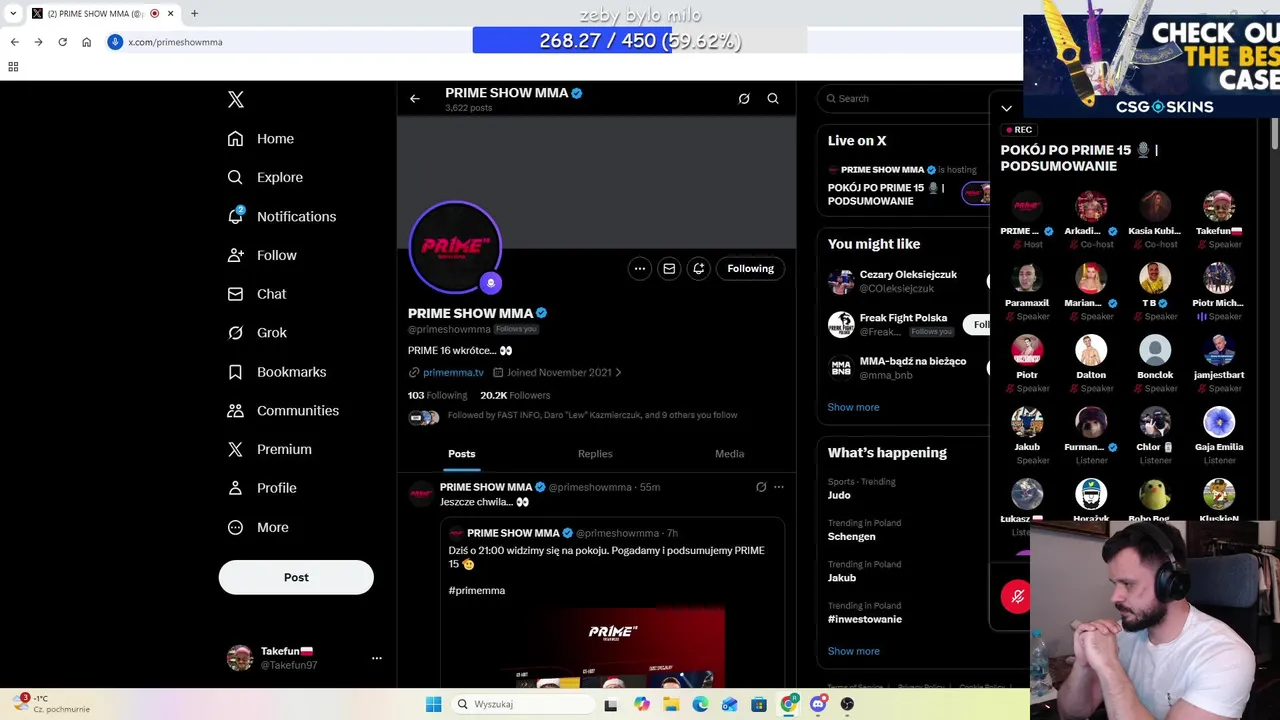Open the Windows Start menu
Image resolution: width=1280 pixels, height=720 pixels.
pyautogui.click(x=433, y=704)
